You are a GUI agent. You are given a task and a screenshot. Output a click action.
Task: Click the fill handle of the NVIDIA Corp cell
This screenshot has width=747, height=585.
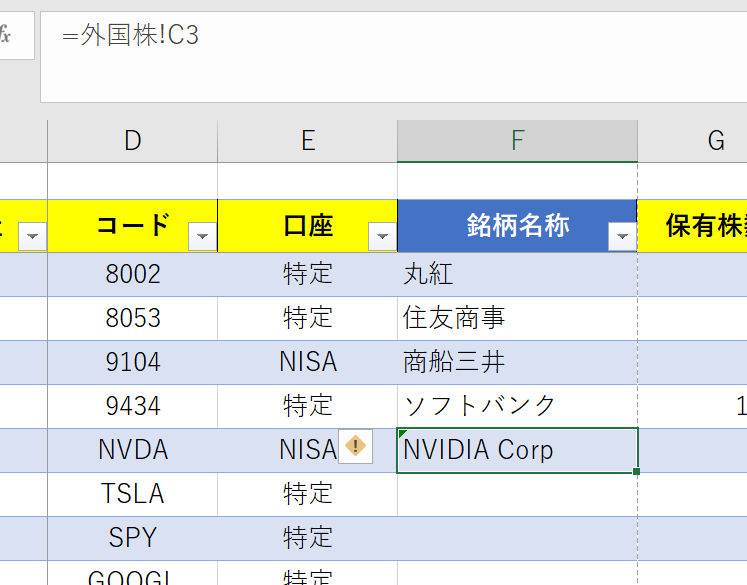click(x=636, y=472)
